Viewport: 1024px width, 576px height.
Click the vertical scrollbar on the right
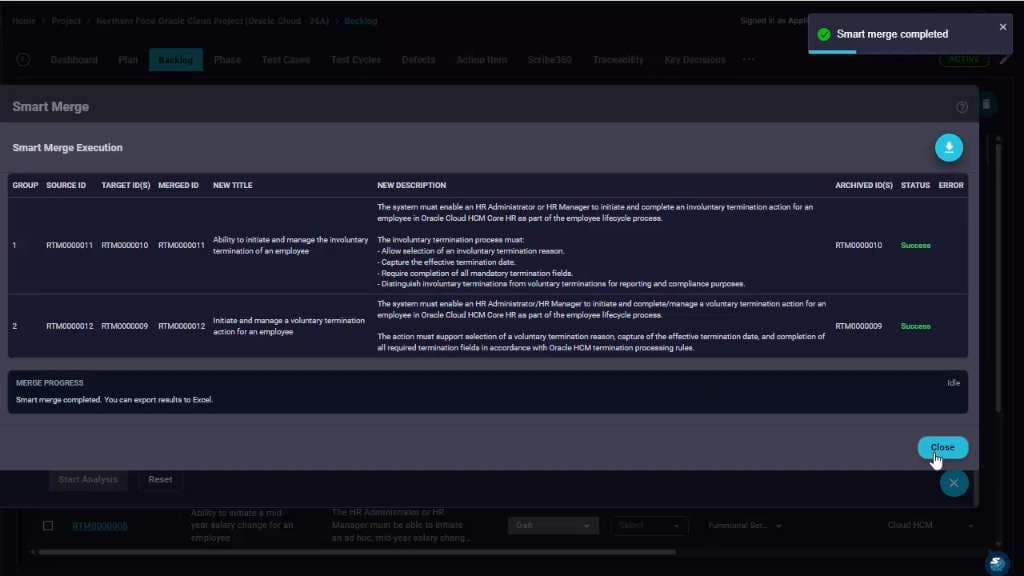[x=998, y=278]
